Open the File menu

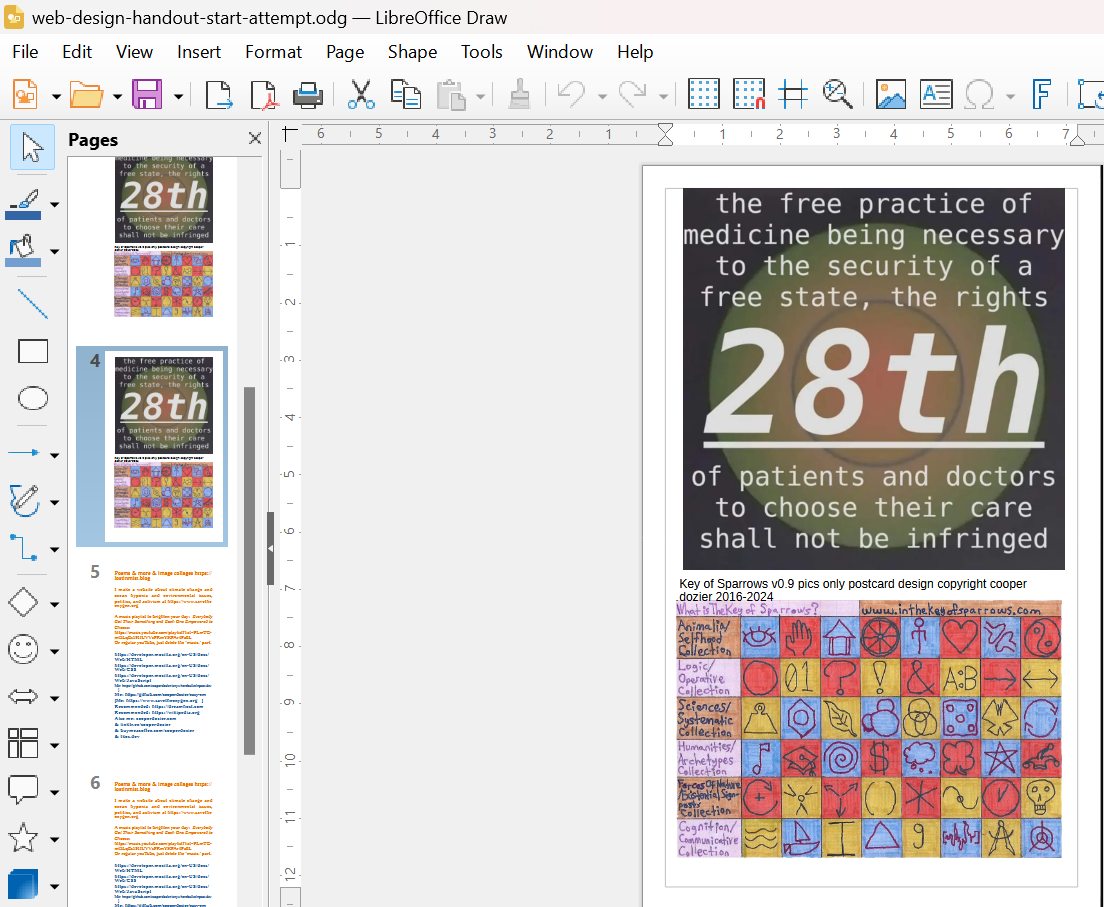[25, 52]
